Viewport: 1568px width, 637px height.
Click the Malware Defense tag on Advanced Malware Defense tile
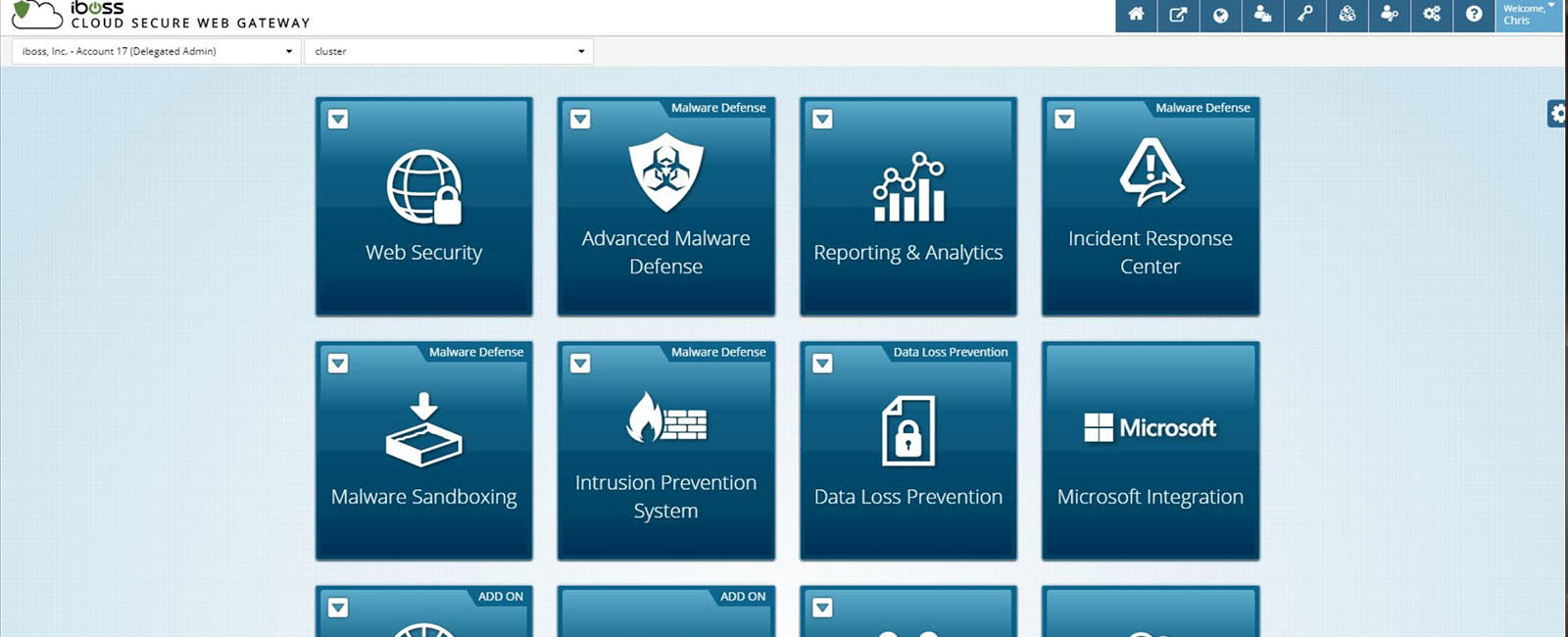[x=718, y=108]
